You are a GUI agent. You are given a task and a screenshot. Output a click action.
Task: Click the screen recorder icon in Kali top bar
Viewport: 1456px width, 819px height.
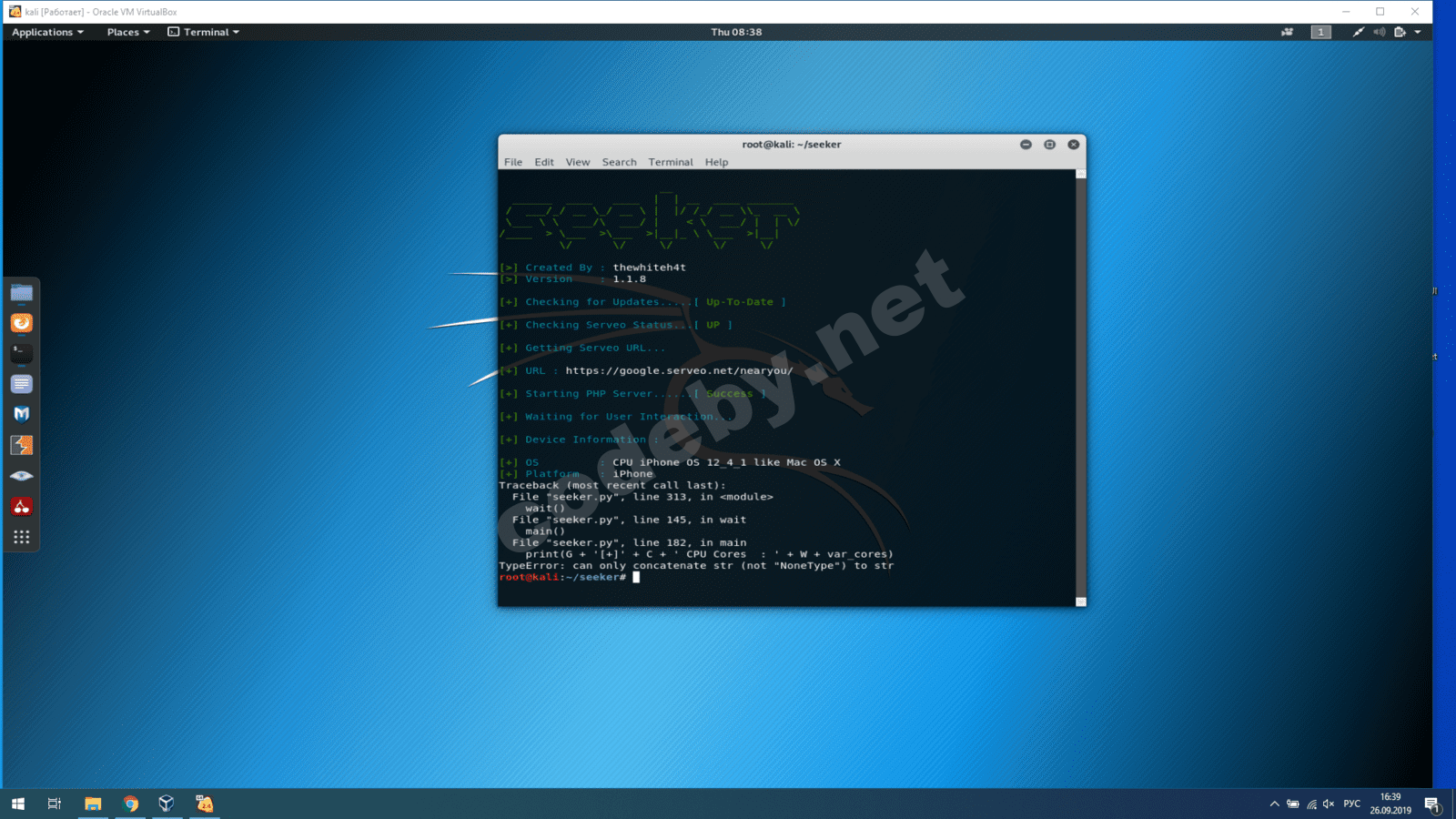(x=1288, y=32)
